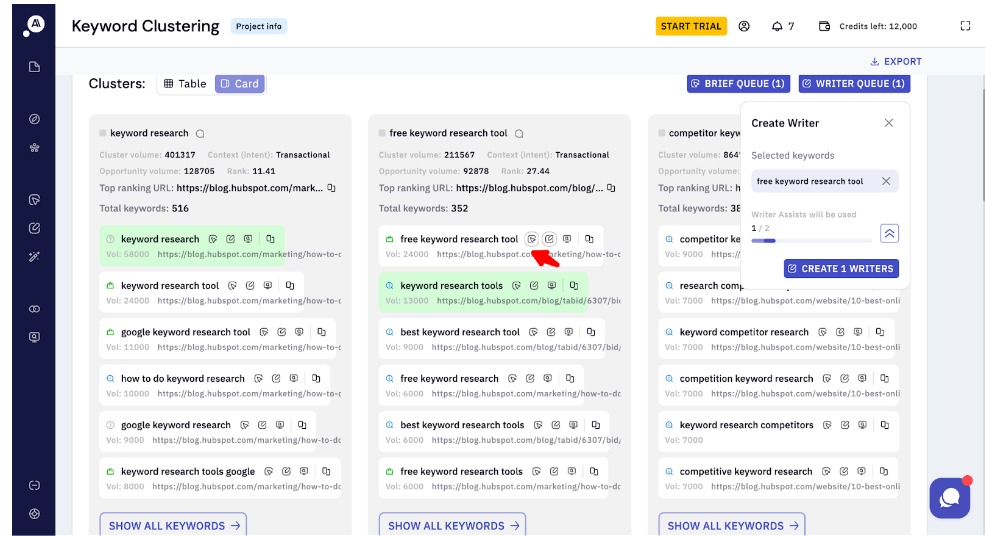Click the search icon next to 'keyword research' cluster title
985x536 pixels.
(x=200, y=133)
